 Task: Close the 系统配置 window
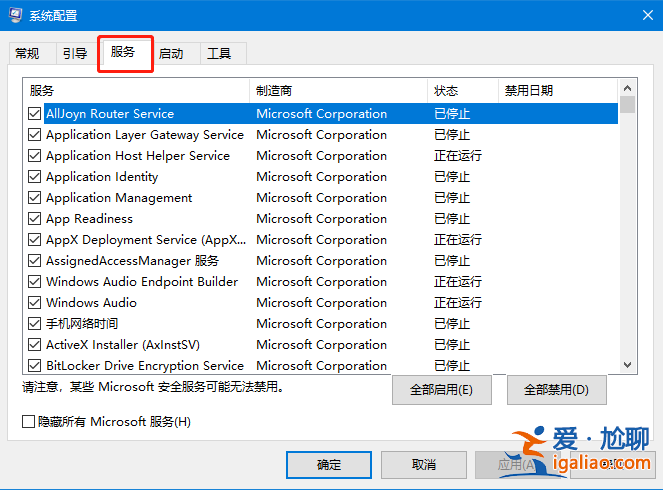(x=647, y=16)
